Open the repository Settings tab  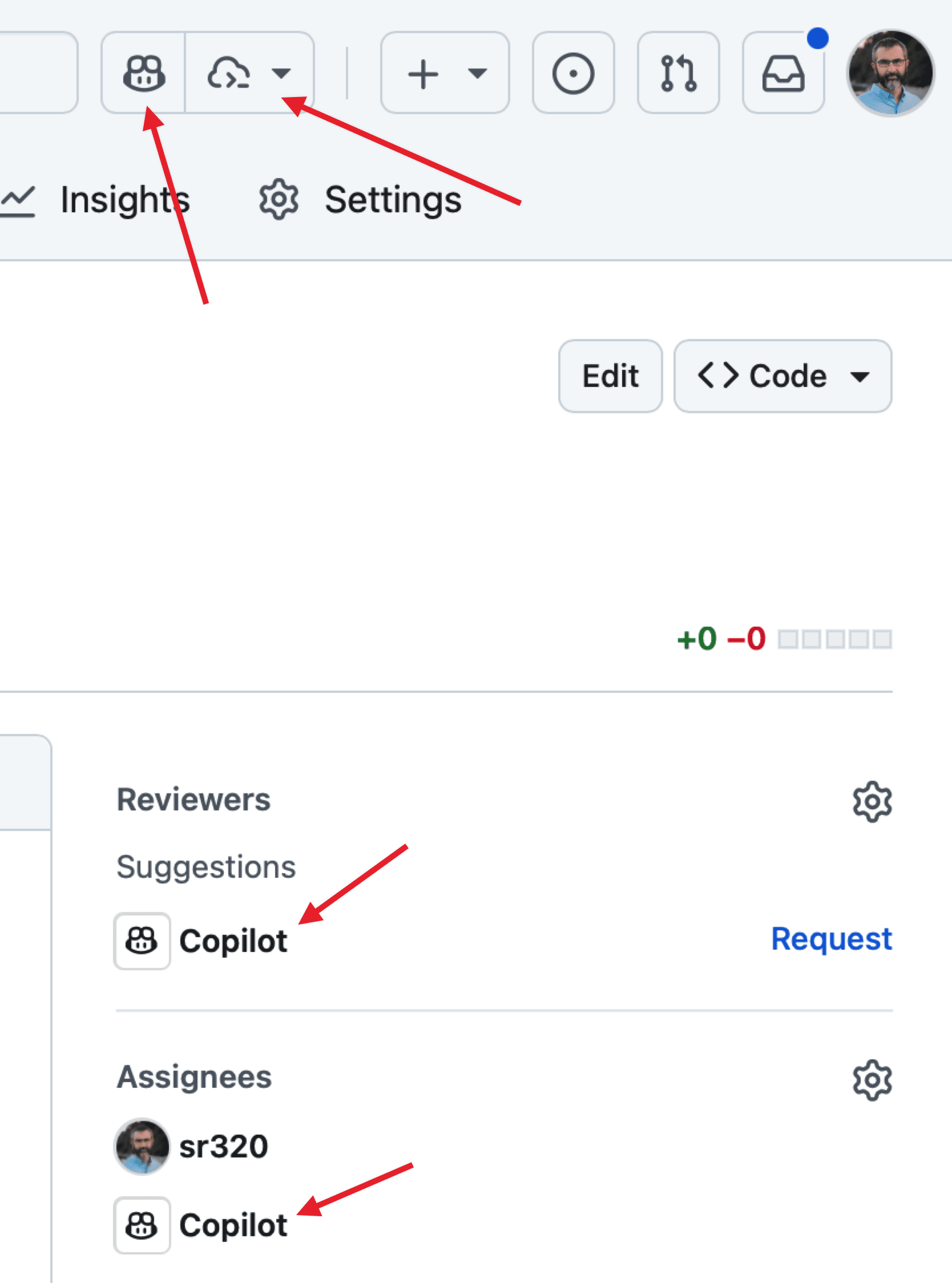point(392,200)
